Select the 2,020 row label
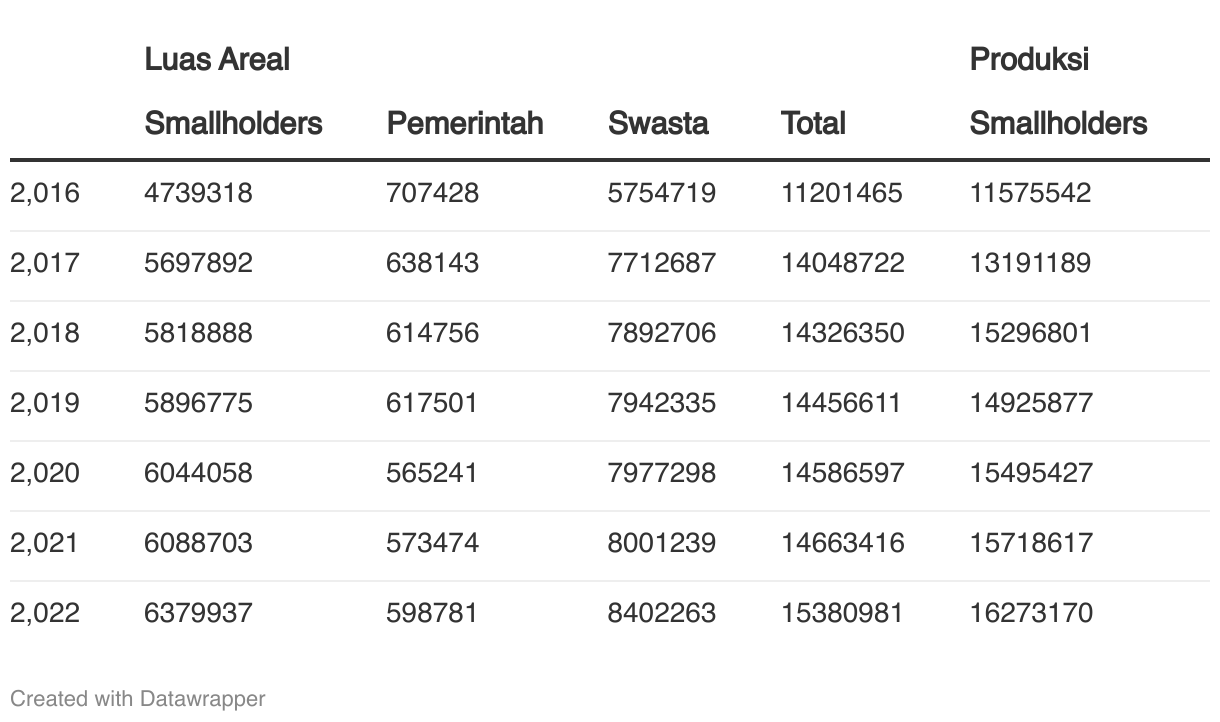This screenshot has width=1220, height=722. pyautogui.click(x=45, y=473)
